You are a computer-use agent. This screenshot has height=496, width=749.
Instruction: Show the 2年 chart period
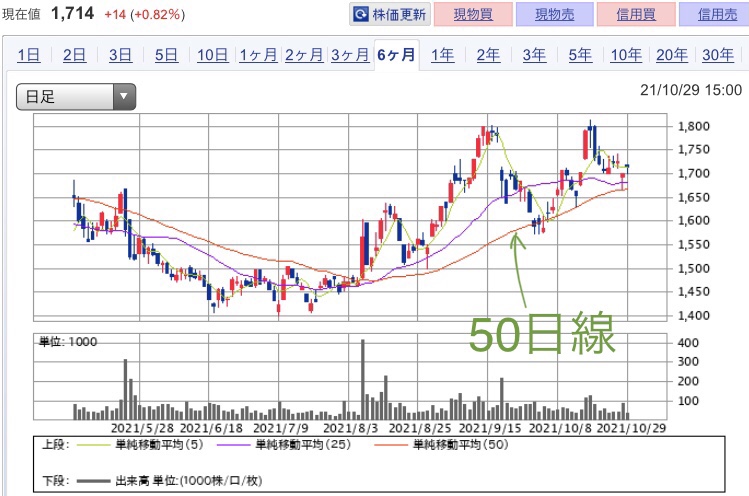point(488,55)
